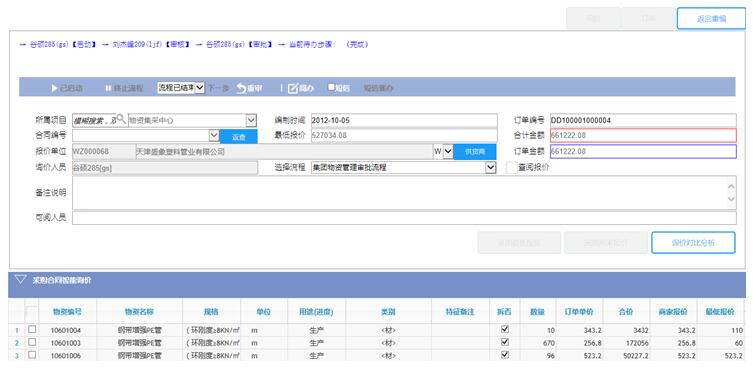Focus the 可阅人员 input field

click(x=404, y=218)
